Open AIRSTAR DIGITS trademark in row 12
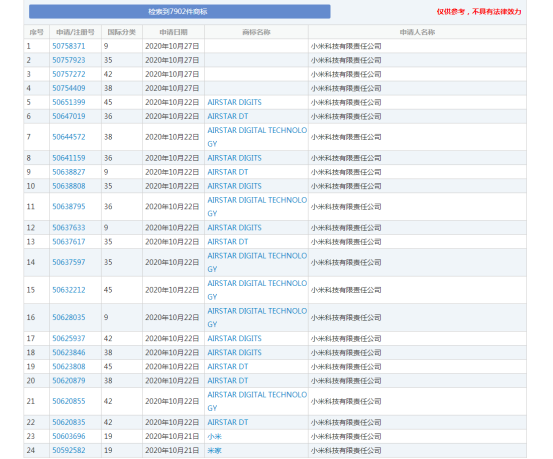The width and height of the screenshot is (553, 459). click(235, 228)
